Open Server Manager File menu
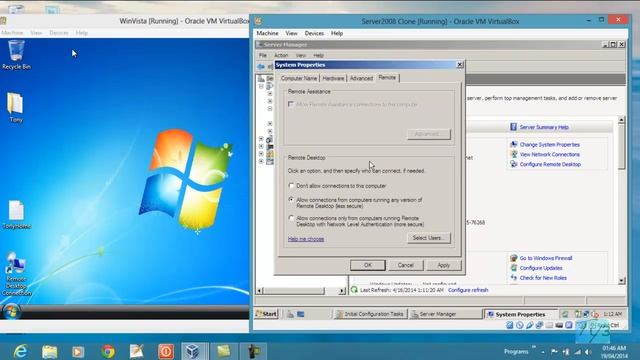This screenshot has width=640, height=360. 263,55
